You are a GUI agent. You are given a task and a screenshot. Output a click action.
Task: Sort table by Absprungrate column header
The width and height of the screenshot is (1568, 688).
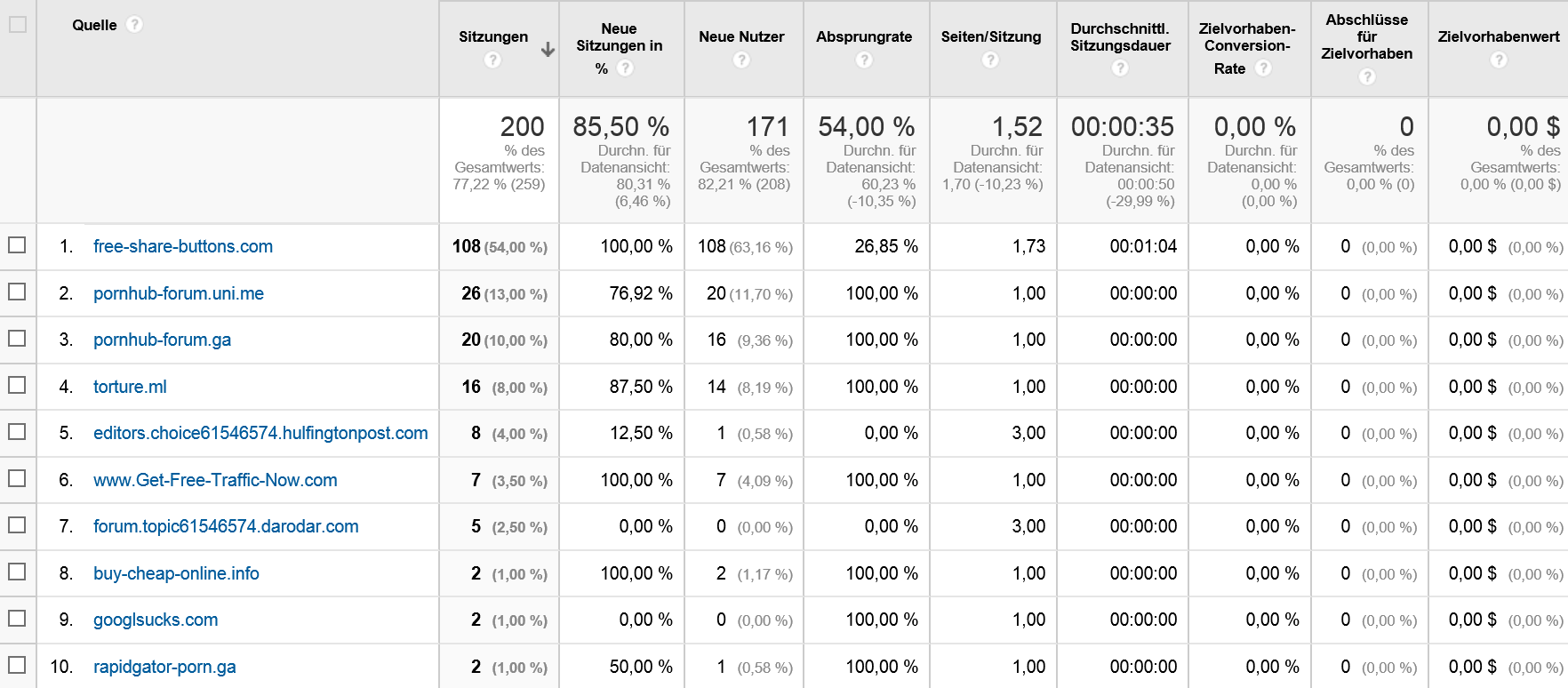click(864, 36)
